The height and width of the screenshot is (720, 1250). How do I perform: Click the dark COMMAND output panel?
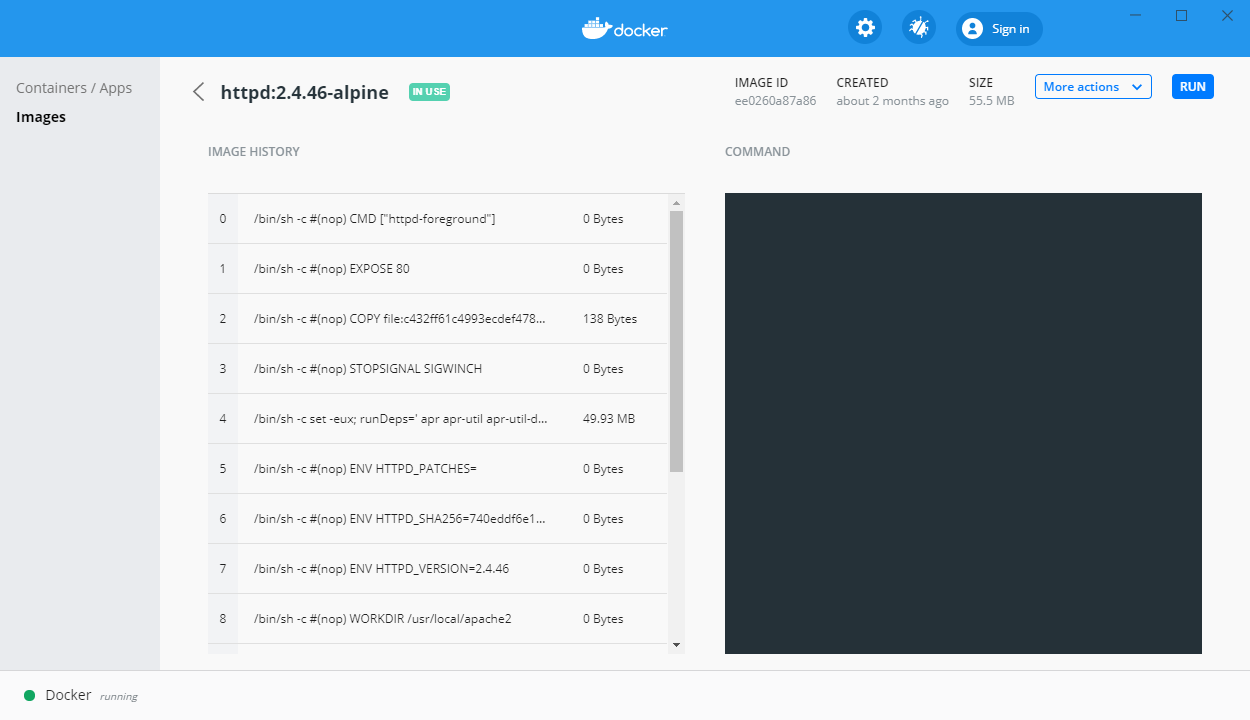pos(963,423)
